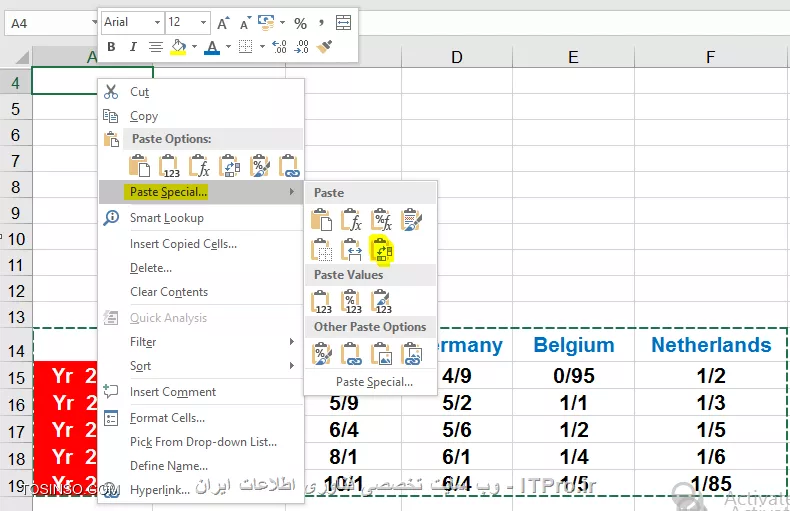790x511 pixels.
Task: Click Increase Font Size in mini toolbar
Action: pyautogui.click(x=223, y=23)
